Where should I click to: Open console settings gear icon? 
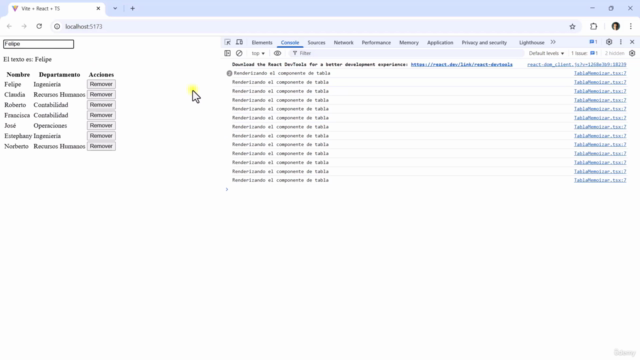point(632,53)
